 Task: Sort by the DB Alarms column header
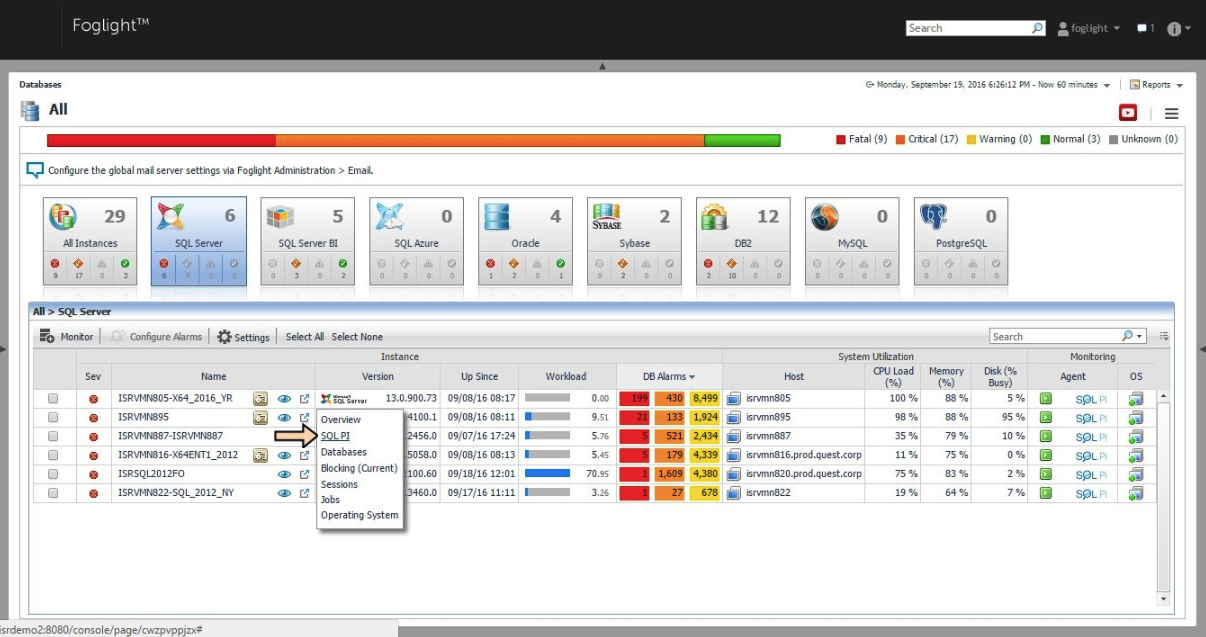point(670,376)
